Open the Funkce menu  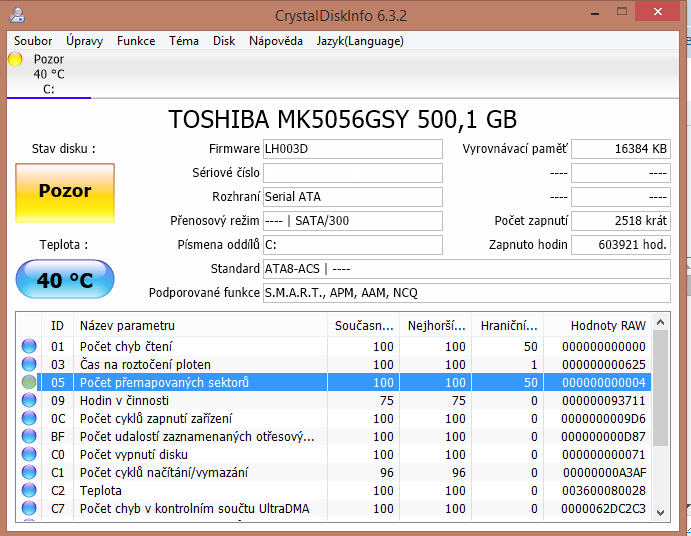[x=136, y=41]
